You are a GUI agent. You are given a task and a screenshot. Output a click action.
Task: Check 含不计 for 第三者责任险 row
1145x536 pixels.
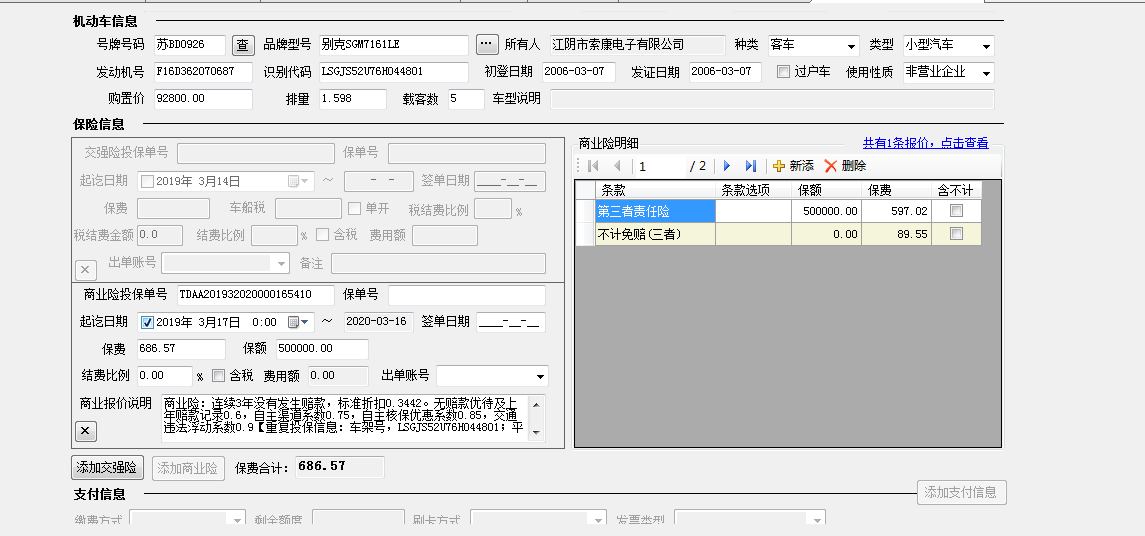click(956, 211)
